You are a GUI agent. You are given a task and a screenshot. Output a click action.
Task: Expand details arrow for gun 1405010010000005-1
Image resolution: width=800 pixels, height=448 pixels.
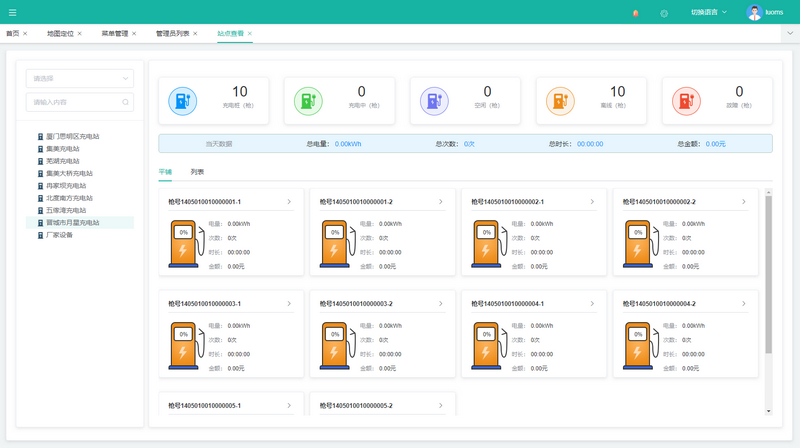click(x=289, y=406)
